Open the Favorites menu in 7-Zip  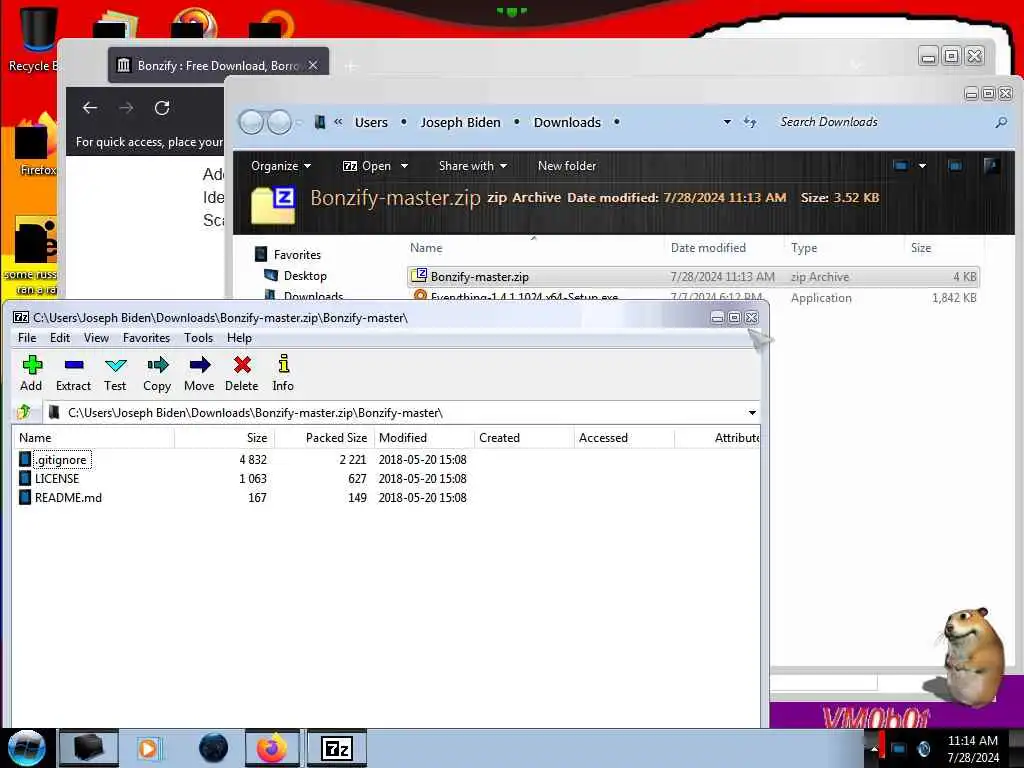tap(146, 338)
